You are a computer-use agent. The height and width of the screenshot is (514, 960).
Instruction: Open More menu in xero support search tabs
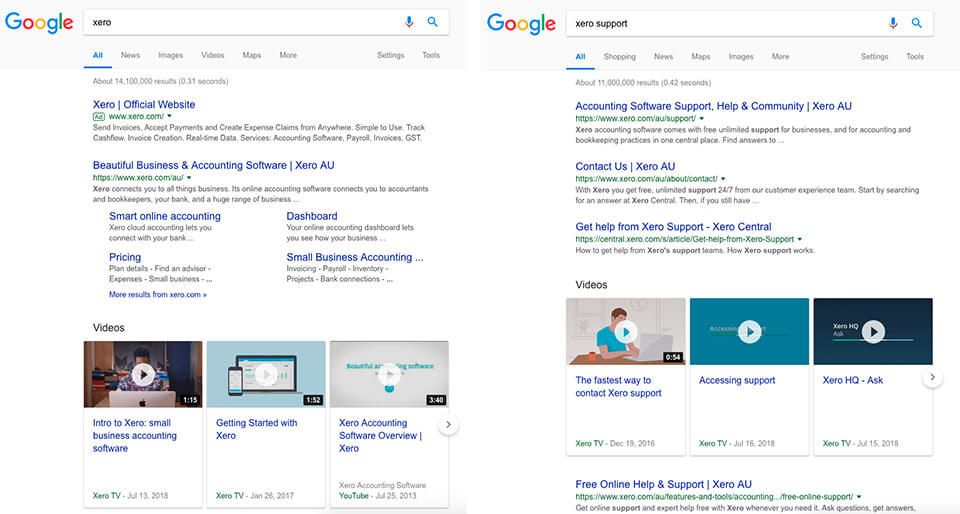(781, 56)
